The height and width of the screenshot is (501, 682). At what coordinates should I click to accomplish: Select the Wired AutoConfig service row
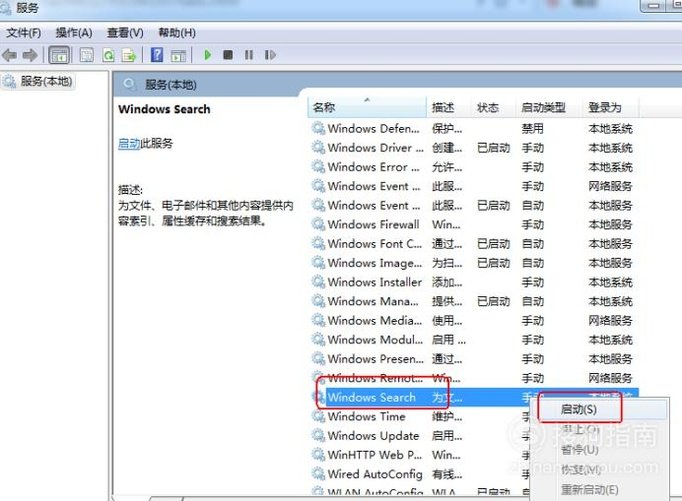pyautogui.click(x=420, y=474)
